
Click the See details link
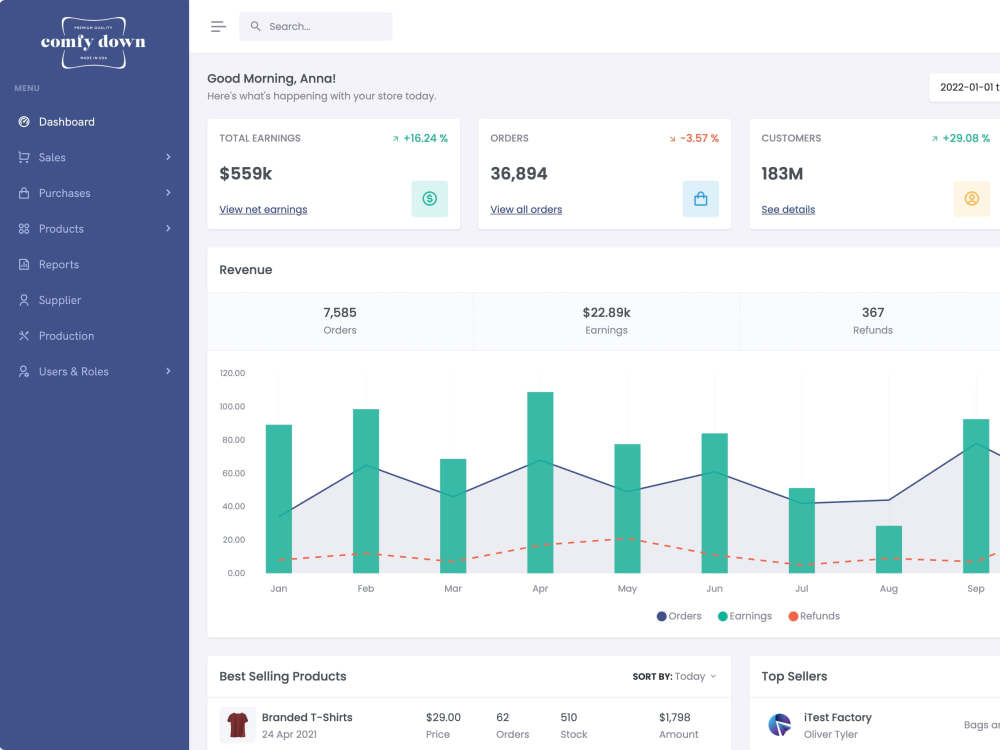pos(788,209)
